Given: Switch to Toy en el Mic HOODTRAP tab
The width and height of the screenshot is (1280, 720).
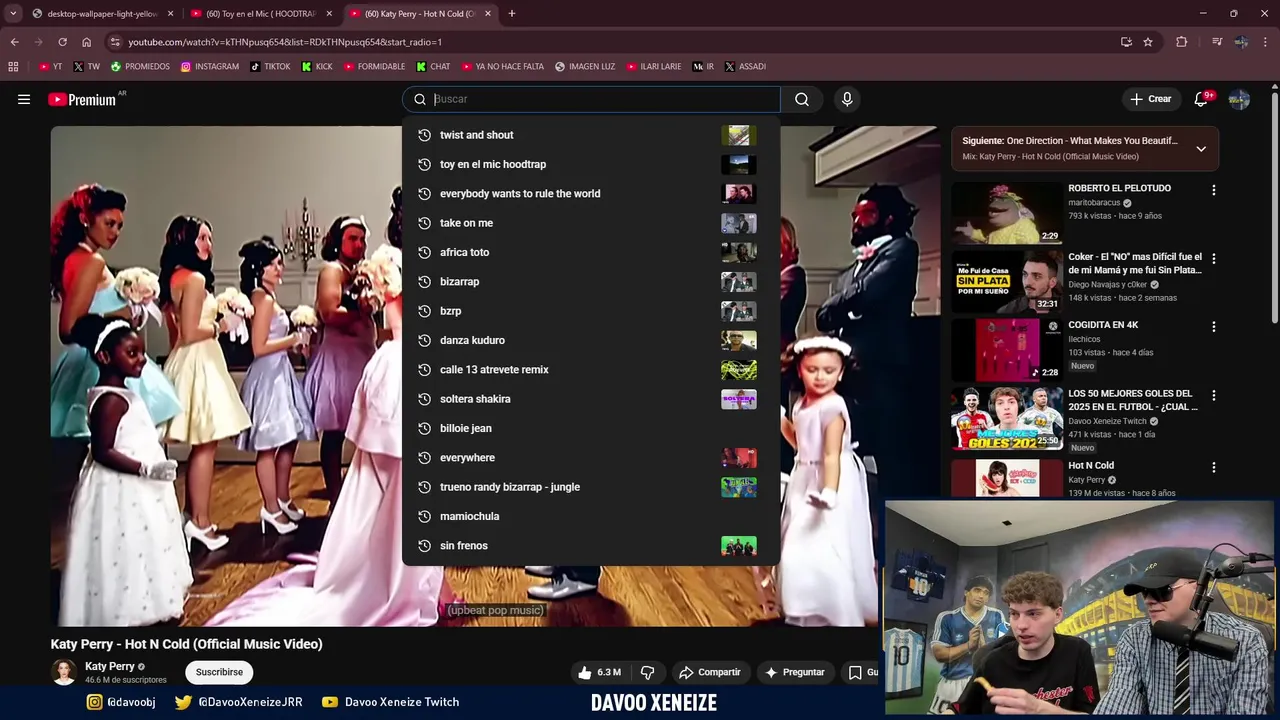Looking at the screenshot, I should pos(261,14).
